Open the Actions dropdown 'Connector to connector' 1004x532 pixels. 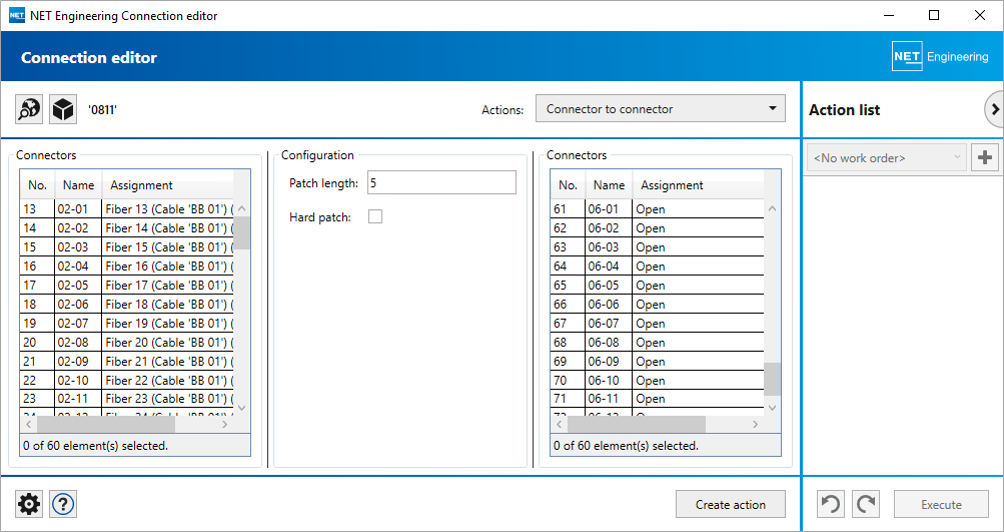click(660, 109)
